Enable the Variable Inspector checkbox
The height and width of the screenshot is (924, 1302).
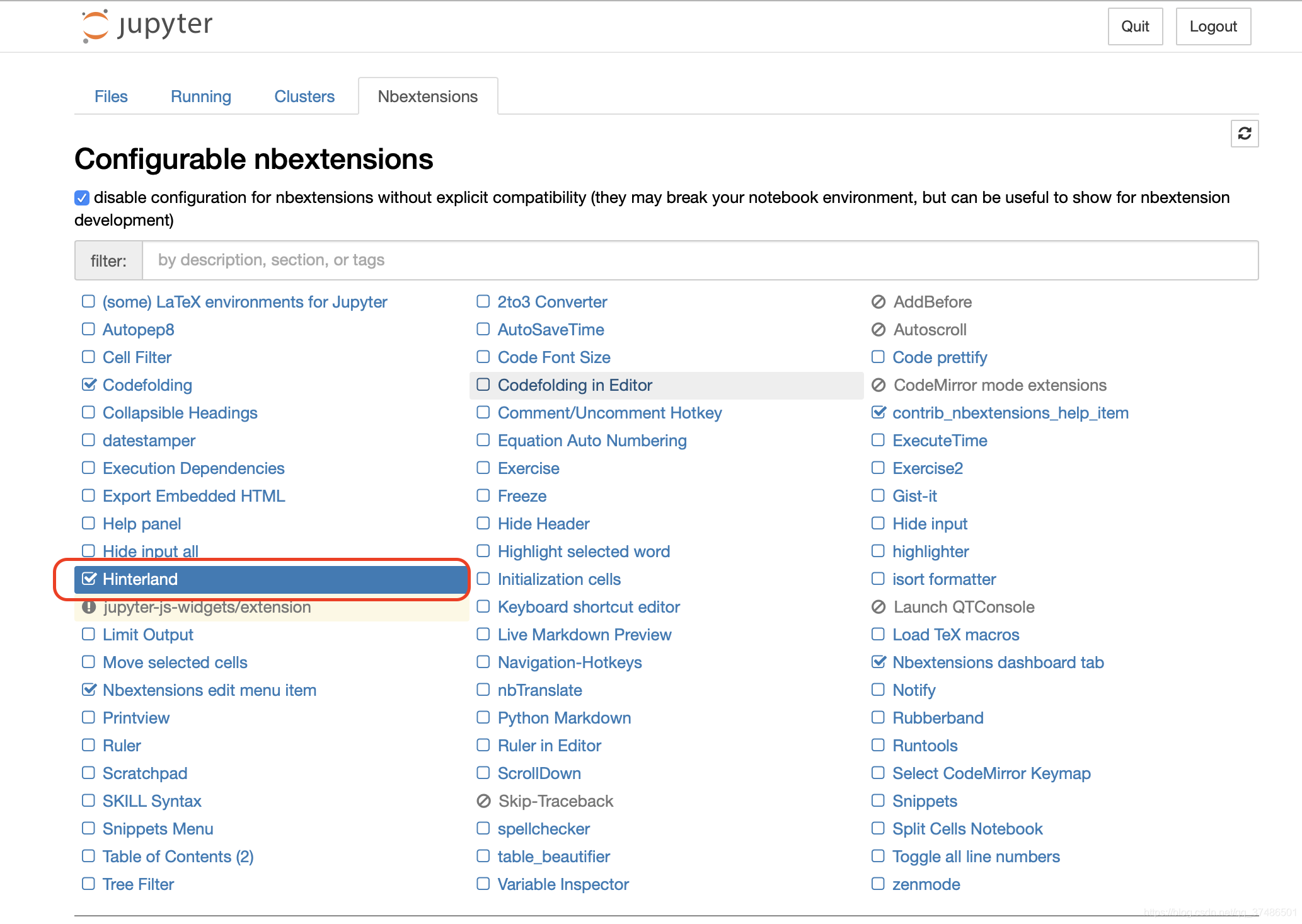(x=483, y=884)
